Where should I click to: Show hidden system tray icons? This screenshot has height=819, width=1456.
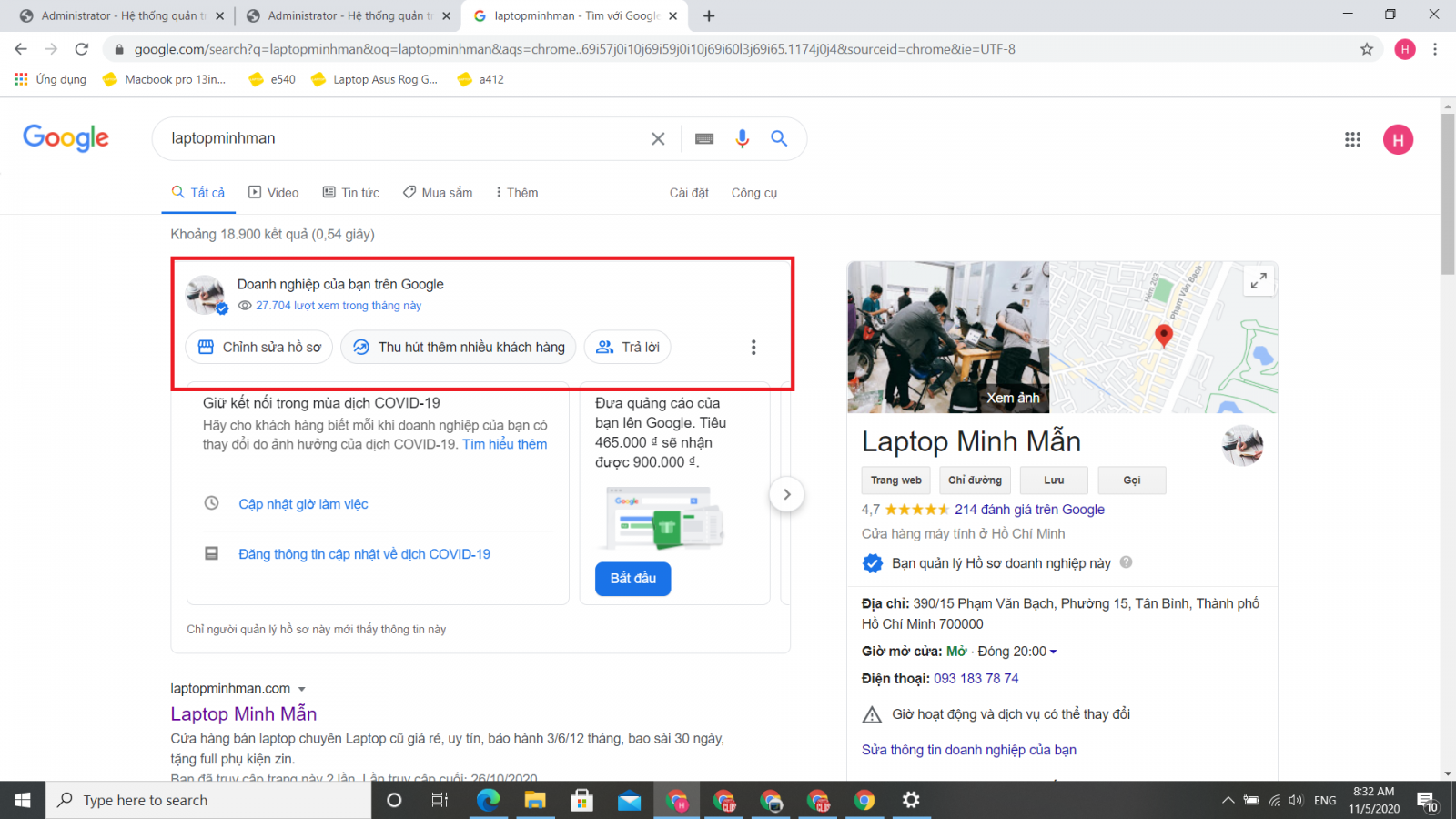1228,800
